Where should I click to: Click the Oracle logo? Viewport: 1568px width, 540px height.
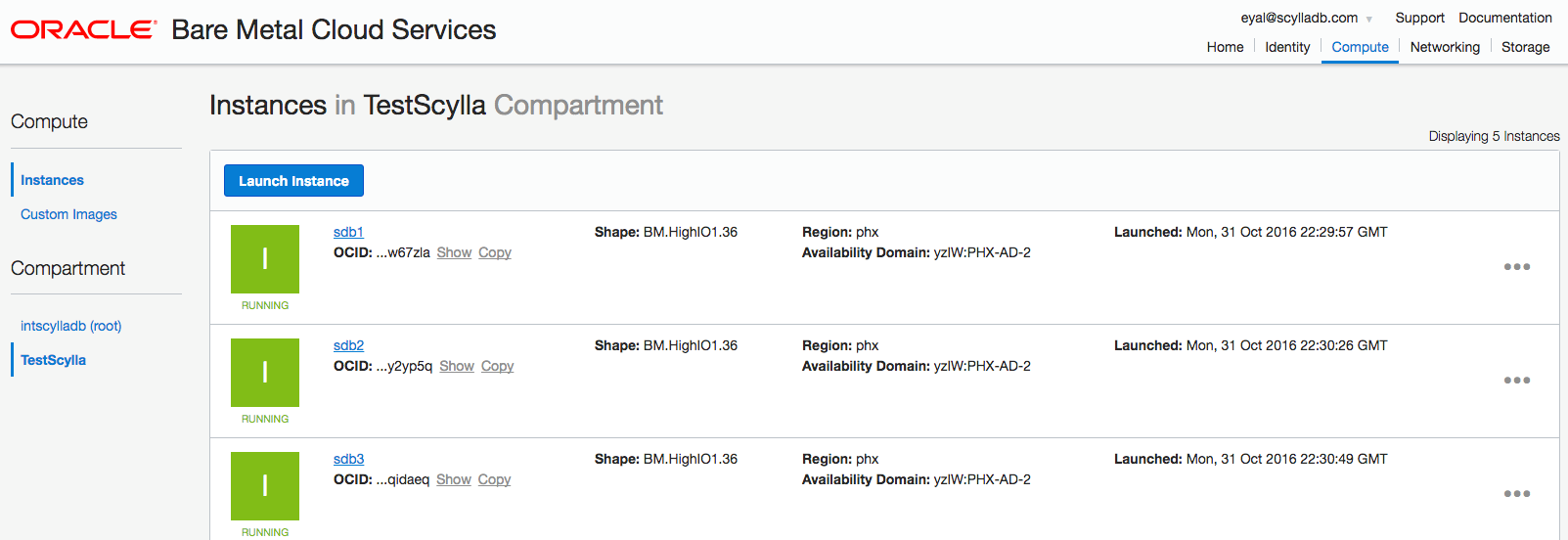click(x=83, y=30)
